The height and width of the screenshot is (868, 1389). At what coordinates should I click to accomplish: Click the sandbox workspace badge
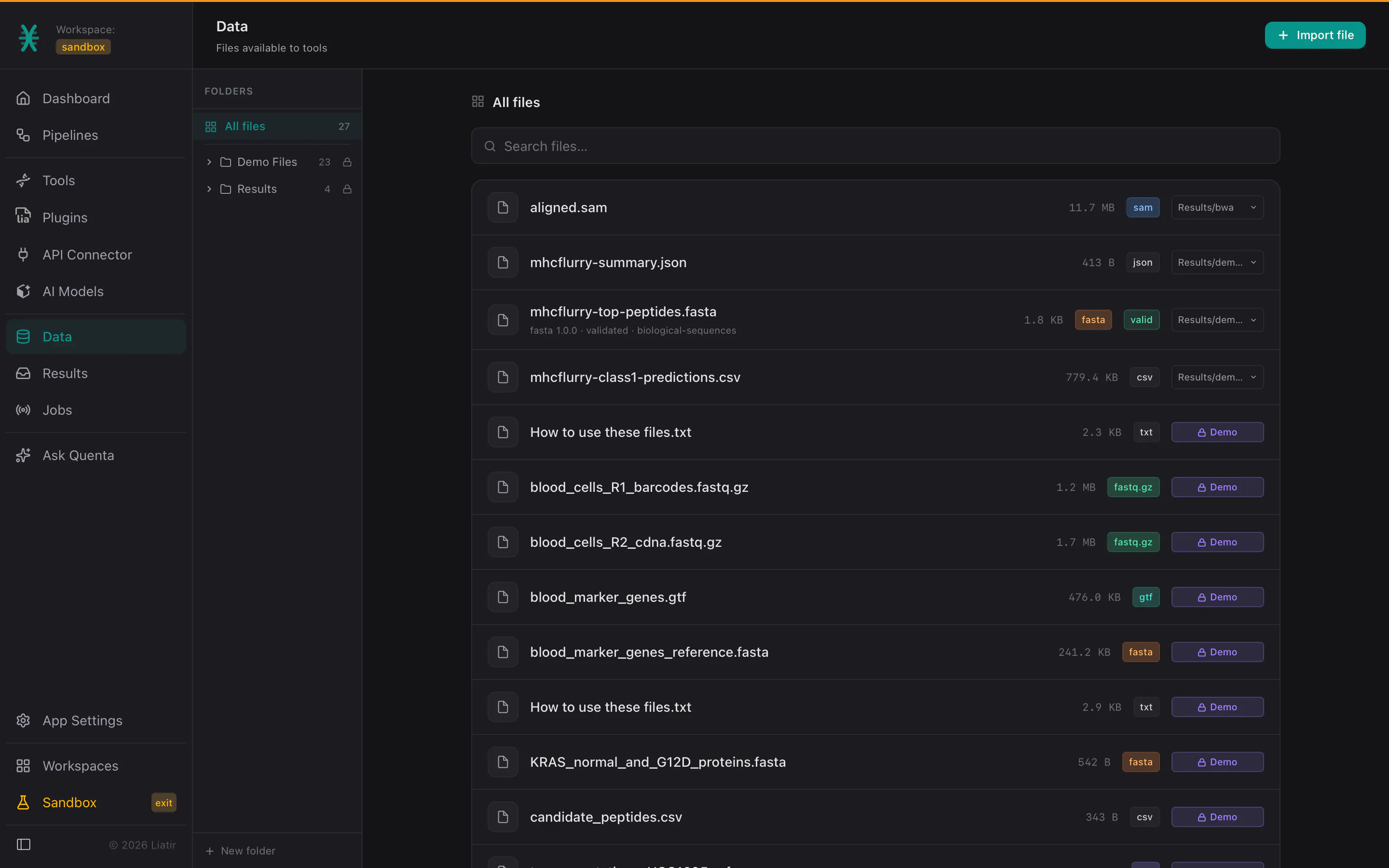pyautogui.click(x=83, y=47)
